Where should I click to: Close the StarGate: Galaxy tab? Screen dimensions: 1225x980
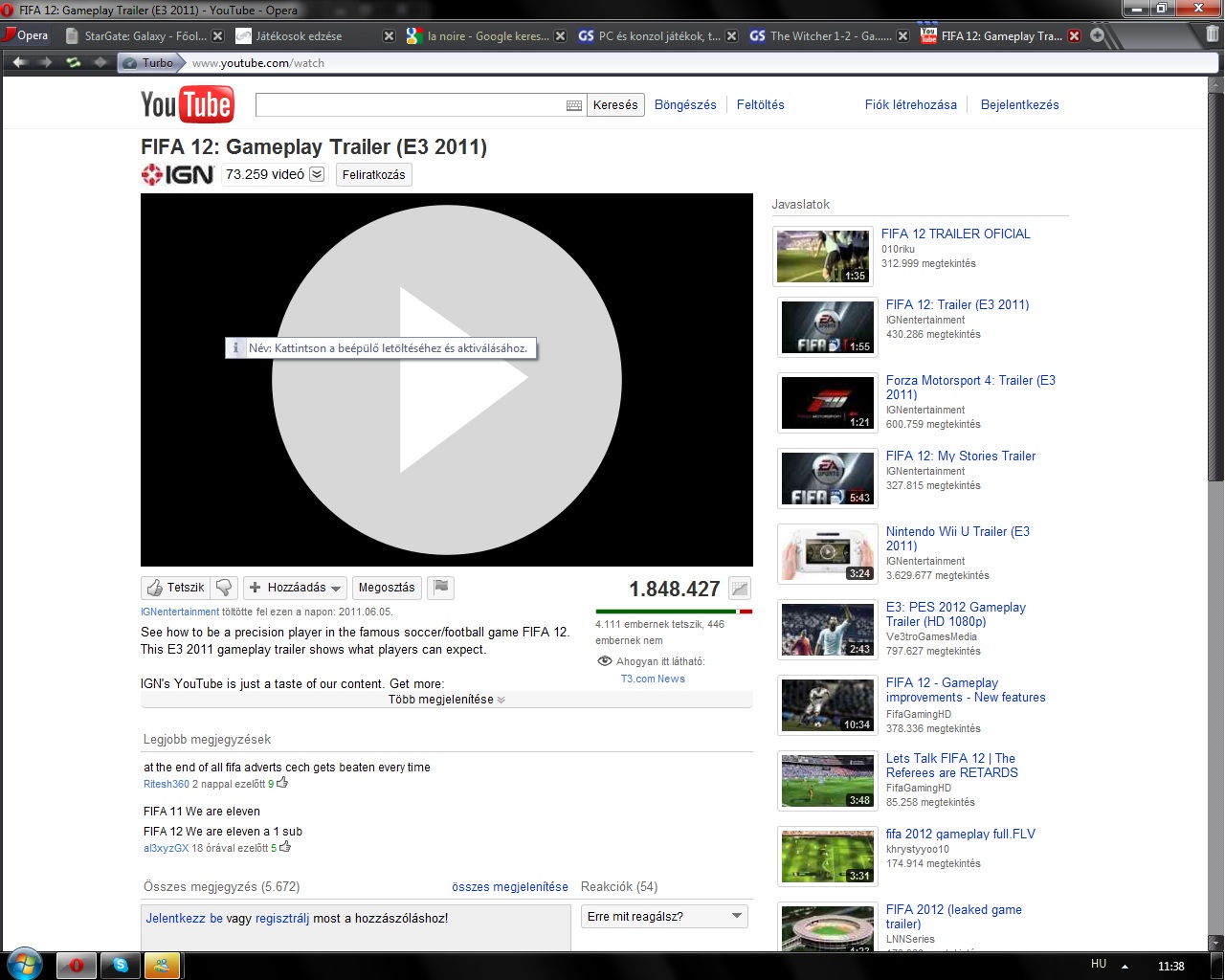tap(217, 36)
